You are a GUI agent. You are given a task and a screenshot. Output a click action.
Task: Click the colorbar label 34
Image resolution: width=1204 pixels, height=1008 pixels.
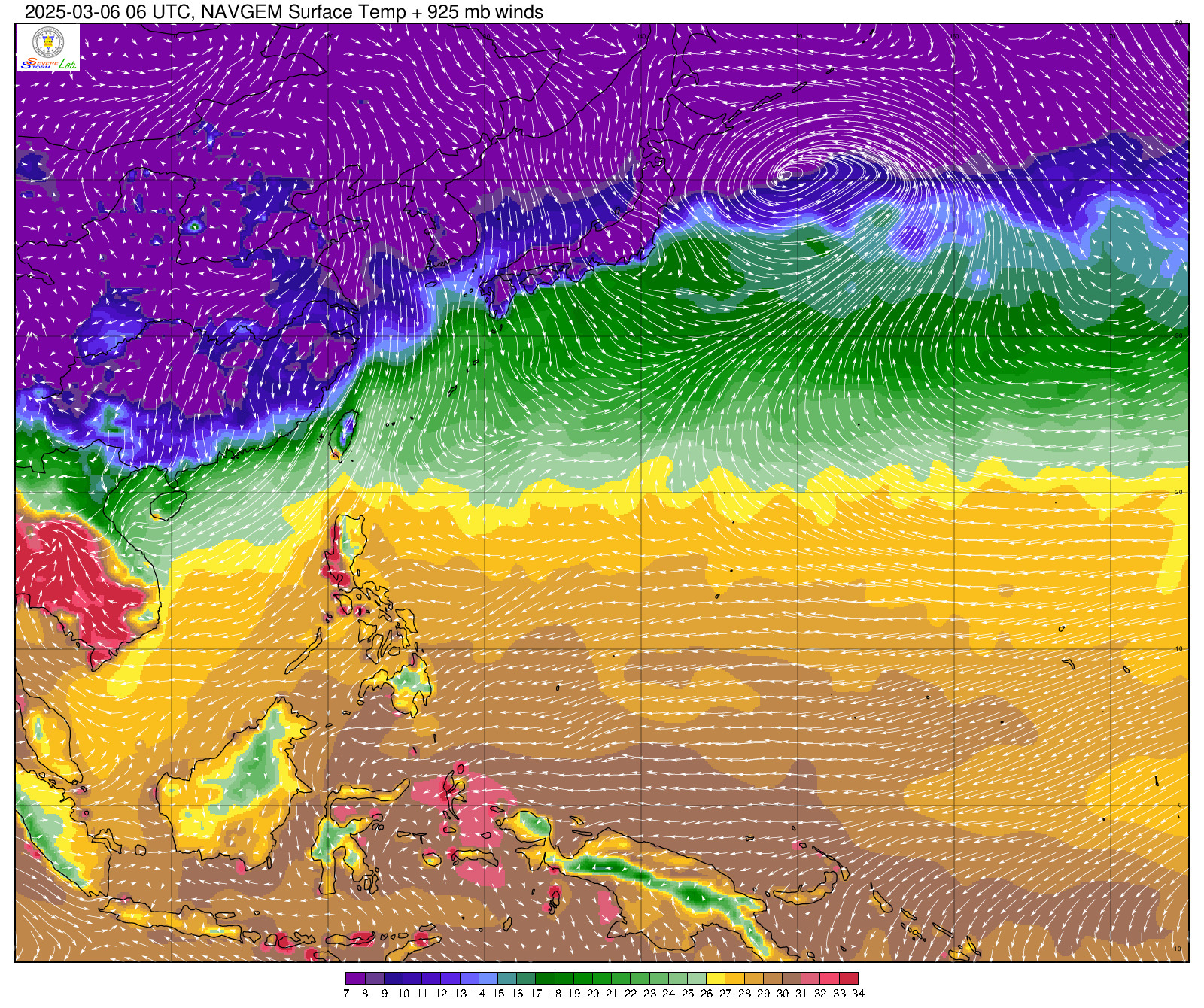click(859, 994)
